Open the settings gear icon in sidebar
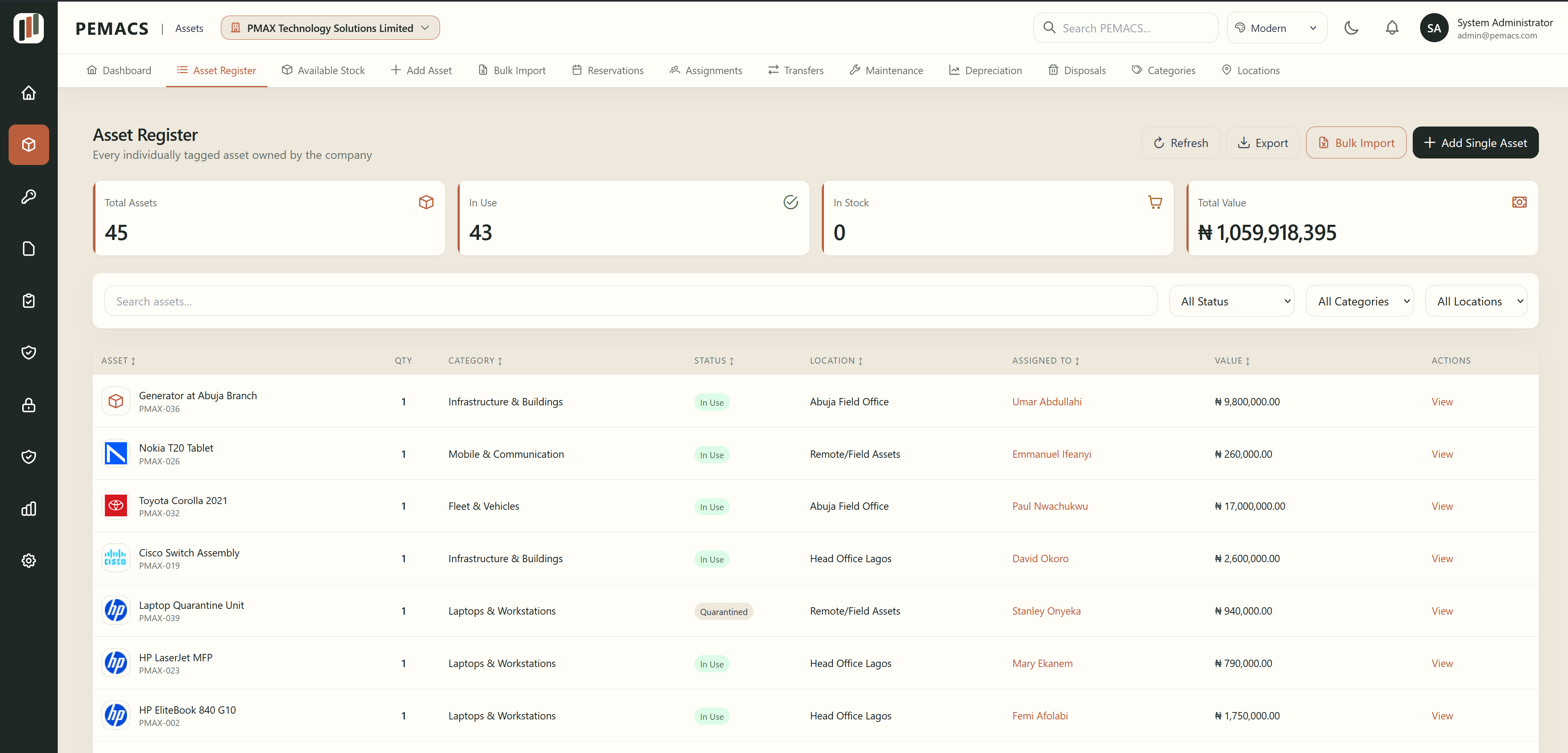1568x753 pixels. click(29, 561)
